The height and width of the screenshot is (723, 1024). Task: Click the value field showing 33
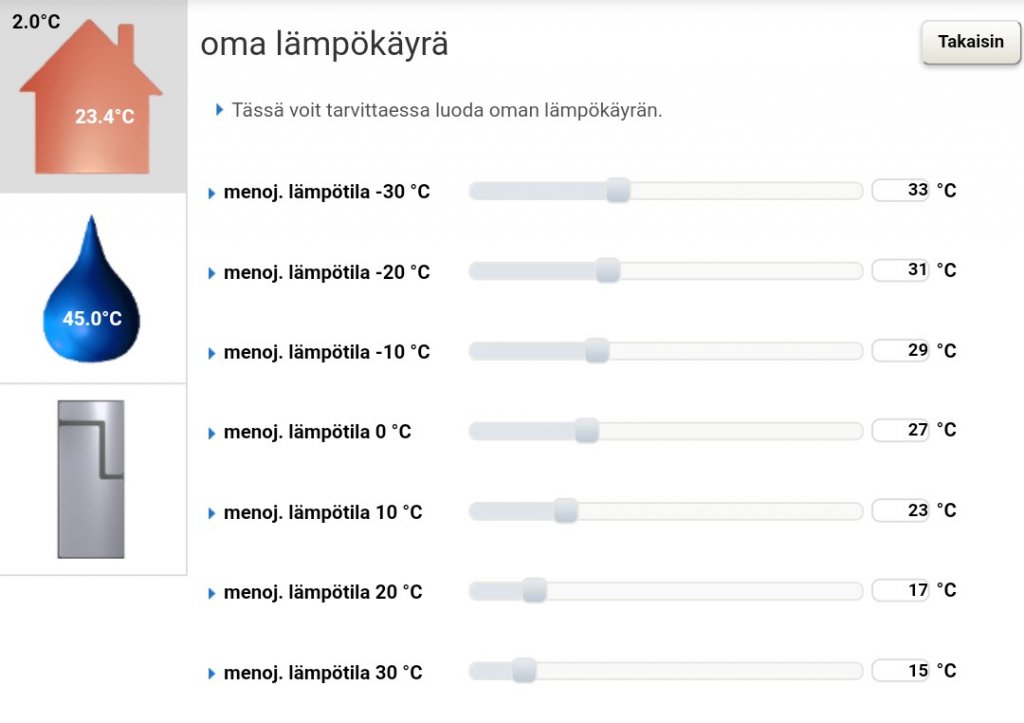pyautogui.click(x=901, y=190)
